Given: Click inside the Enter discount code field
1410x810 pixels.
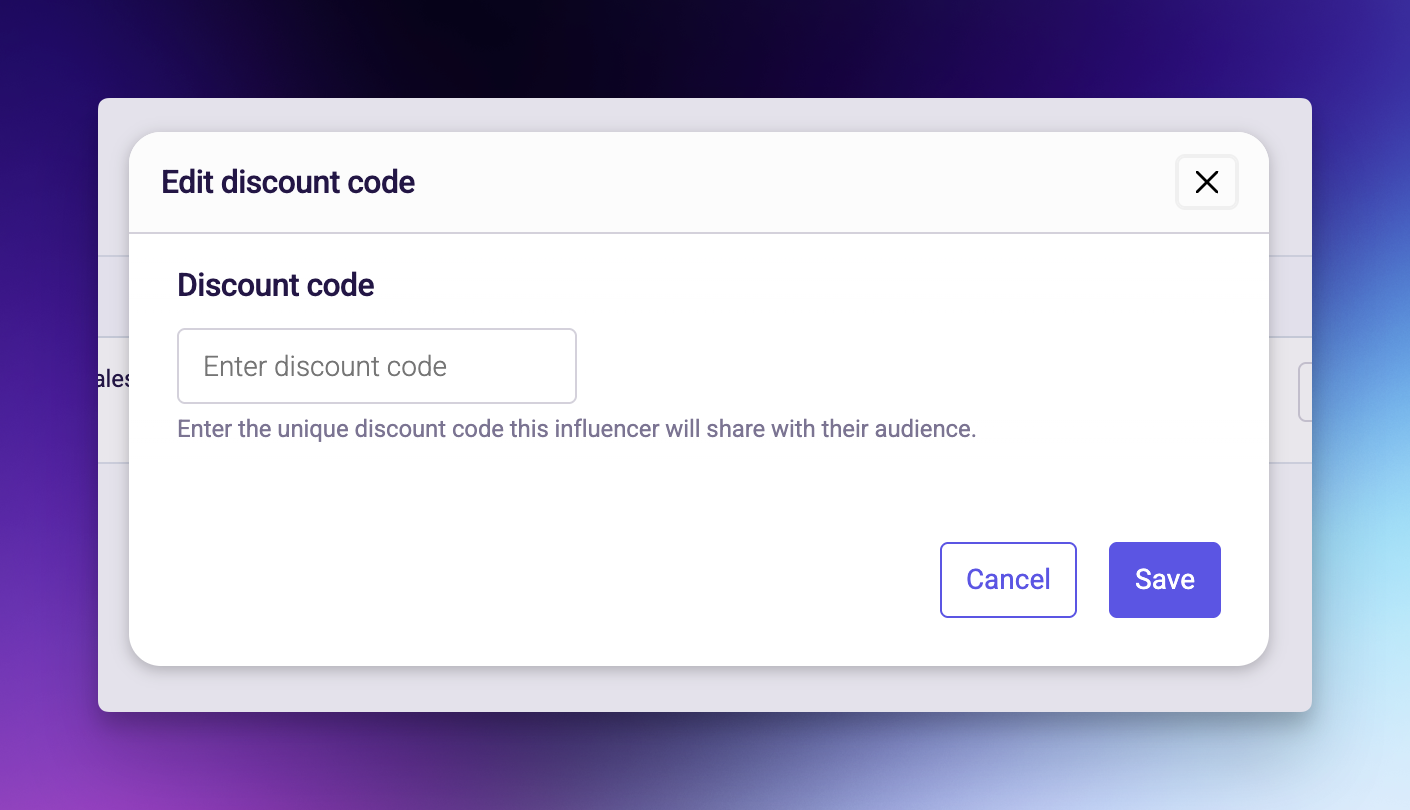Looking at the screenshot, I should (x=376, y=366).
